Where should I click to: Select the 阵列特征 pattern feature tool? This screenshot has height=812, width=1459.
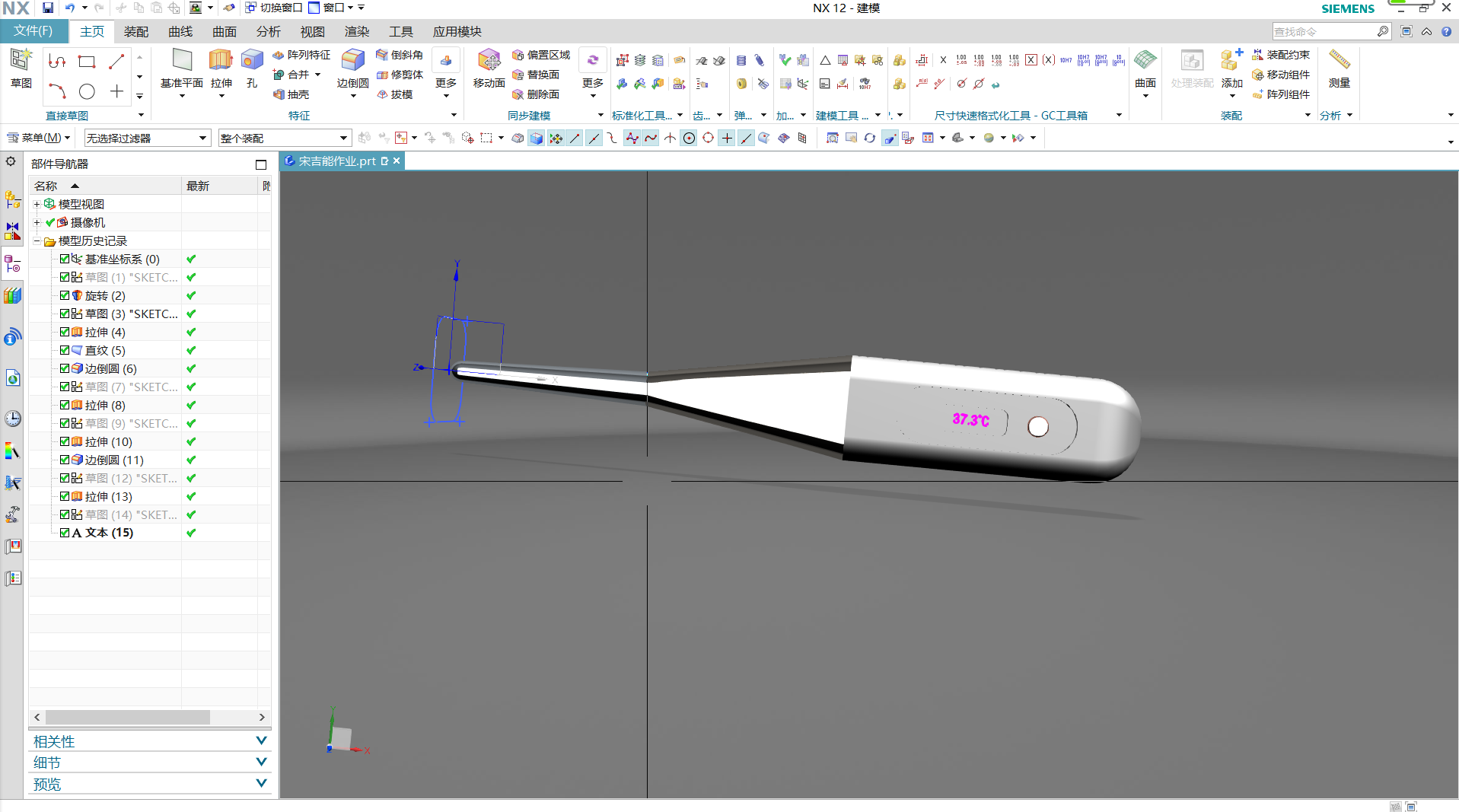pos(301,55)
